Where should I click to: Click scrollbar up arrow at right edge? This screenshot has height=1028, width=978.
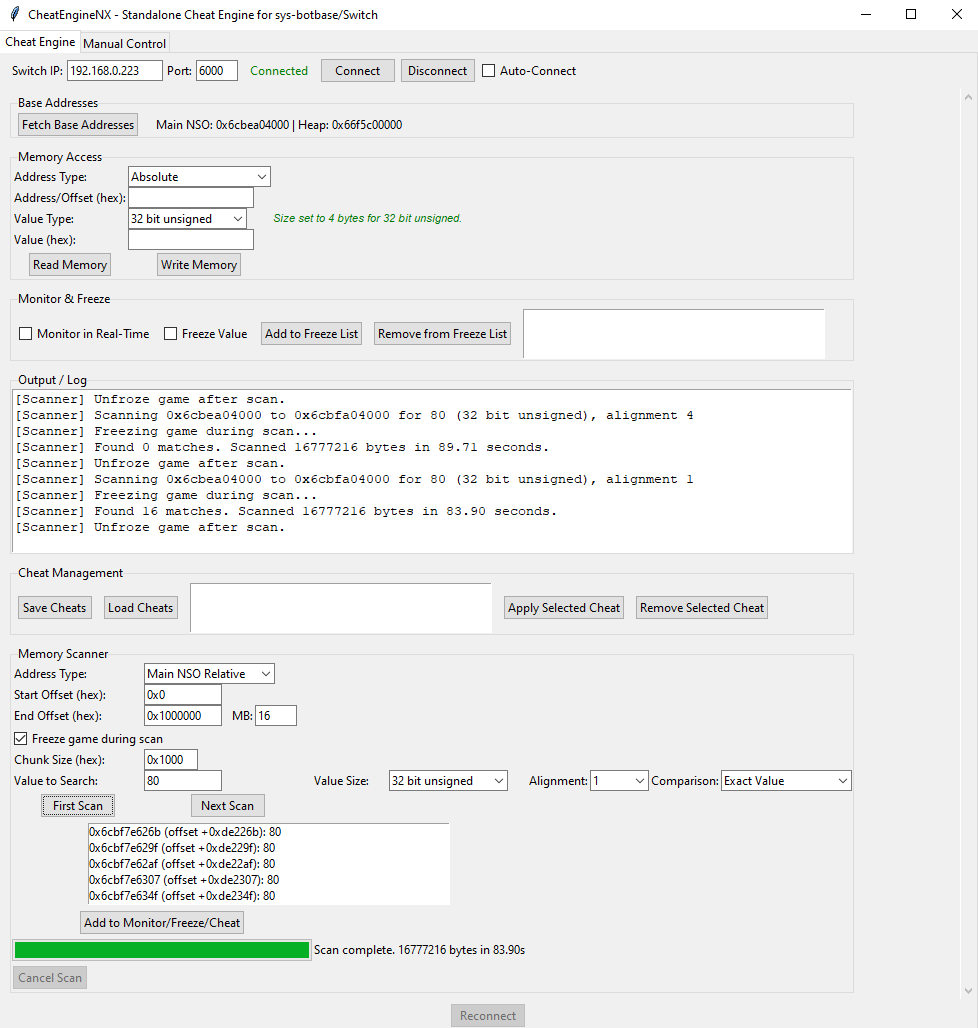pyautogui.click(x=968, y=97)
